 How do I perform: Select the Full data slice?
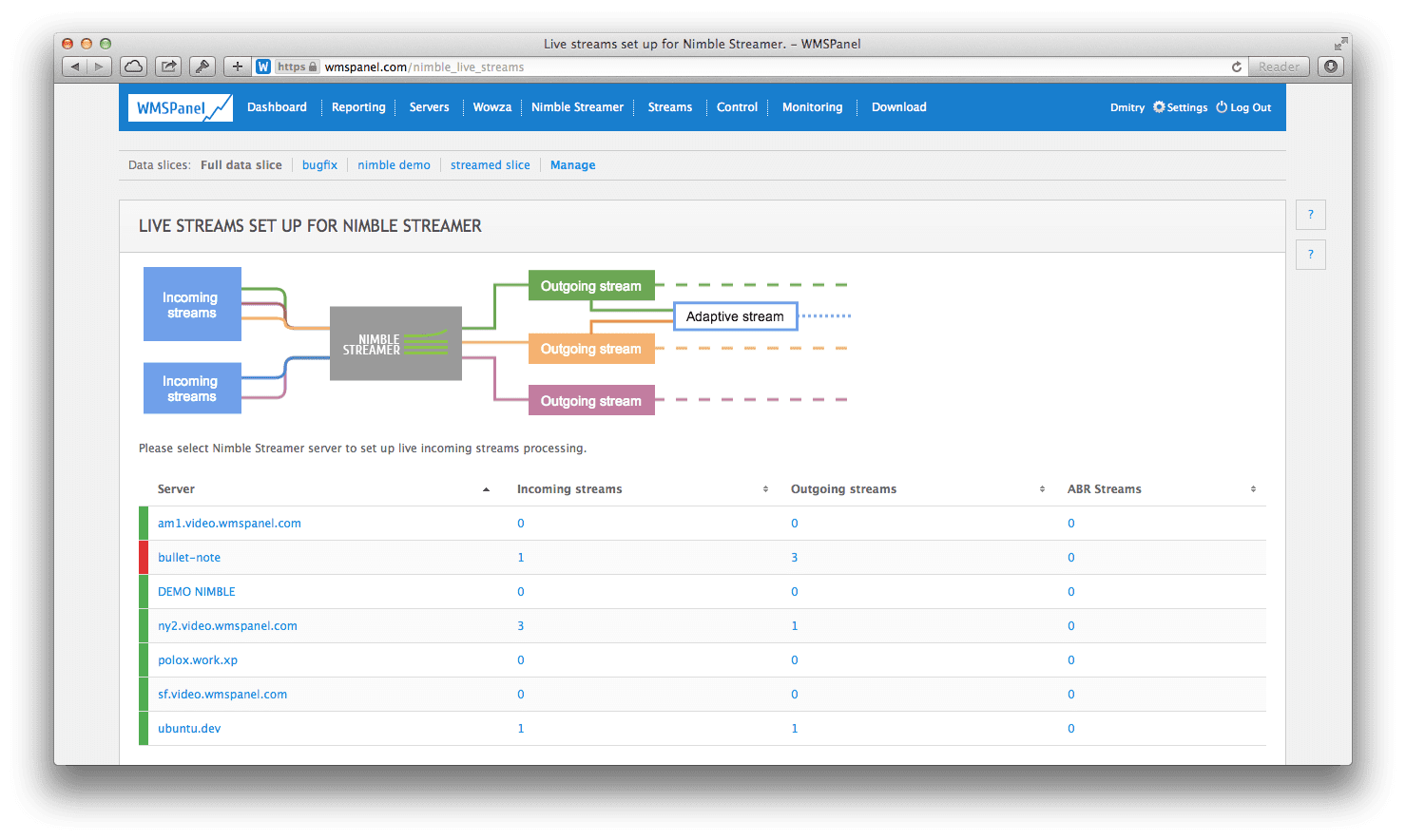241,165
